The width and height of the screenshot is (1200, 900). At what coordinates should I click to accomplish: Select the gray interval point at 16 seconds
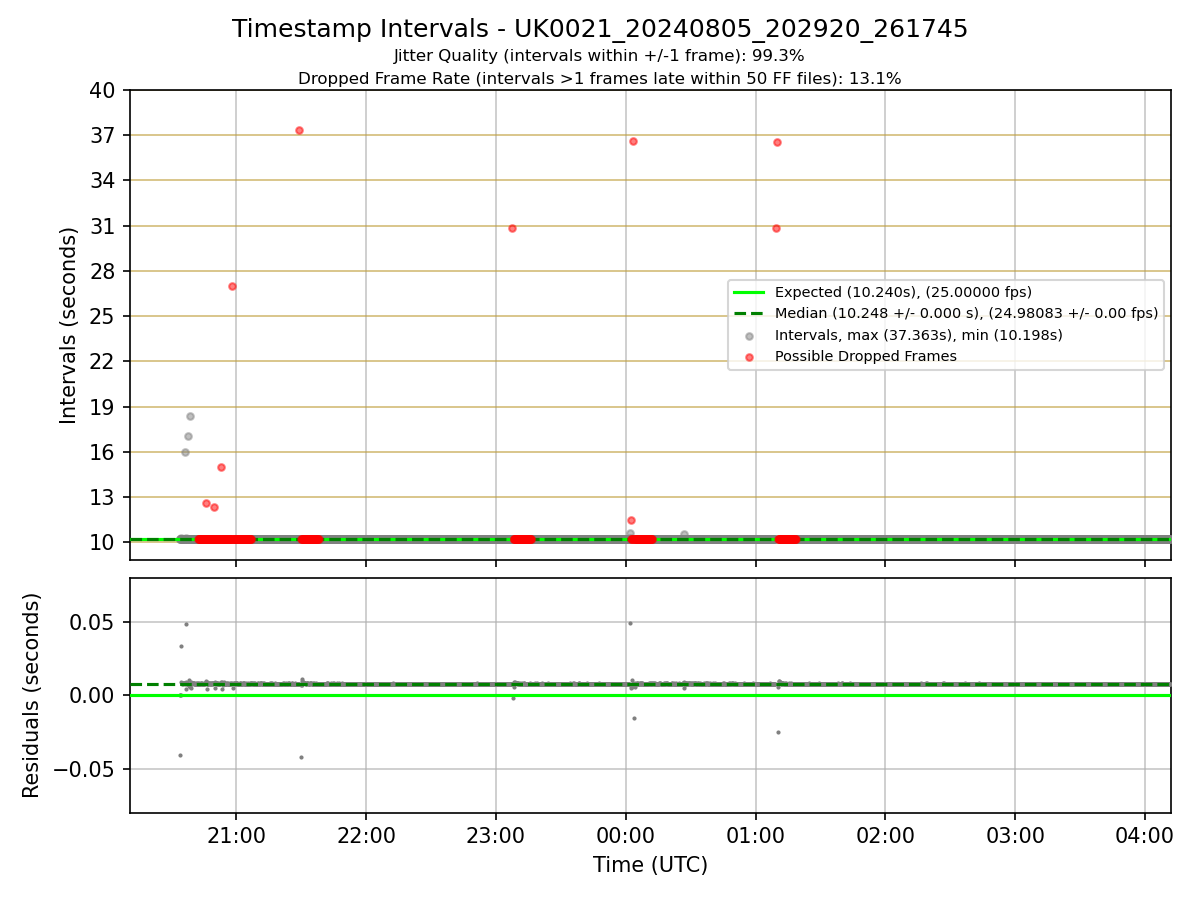[185, 452]
